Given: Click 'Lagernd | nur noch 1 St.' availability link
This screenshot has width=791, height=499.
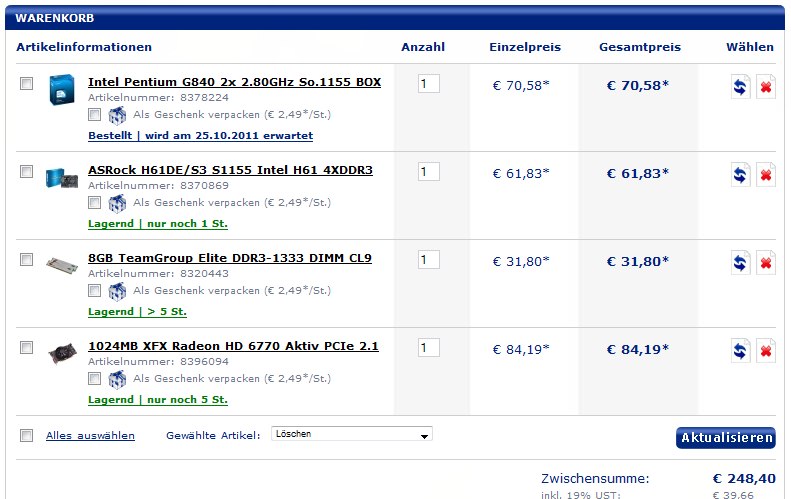Looking at the screenshot, I should click(158, 224).
